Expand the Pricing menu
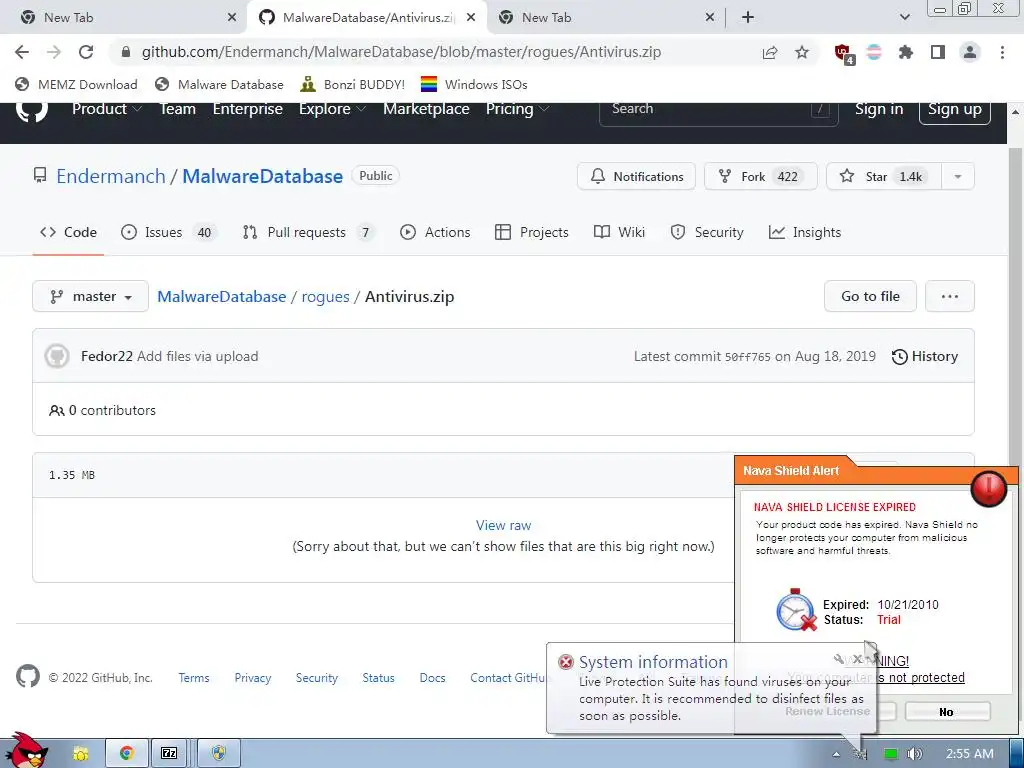The height and width of the screenshot is (768, 1024). [517, 109]
